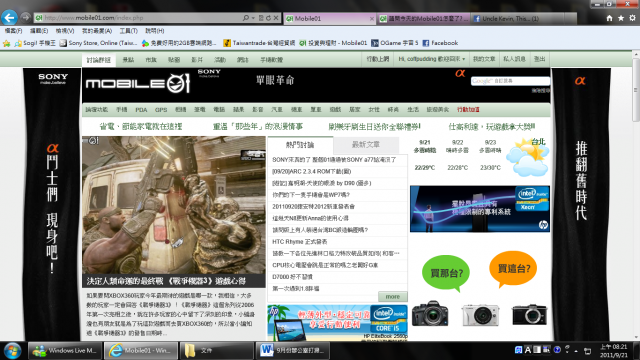Open the Taiwantrade bookmark
Viewport: 640px width, 360px height.
pos(259,43)
